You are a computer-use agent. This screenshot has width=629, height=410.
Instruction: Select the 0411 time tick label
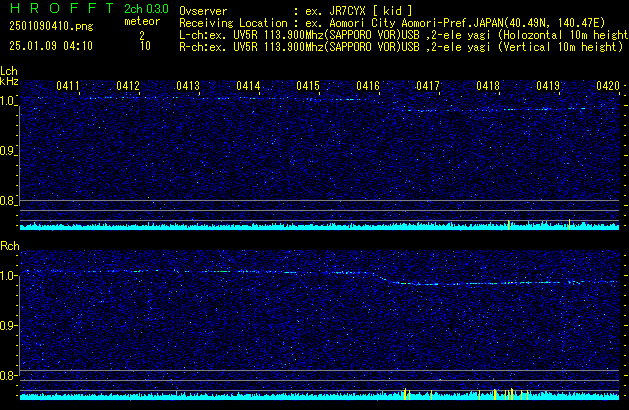coord(68,86)
